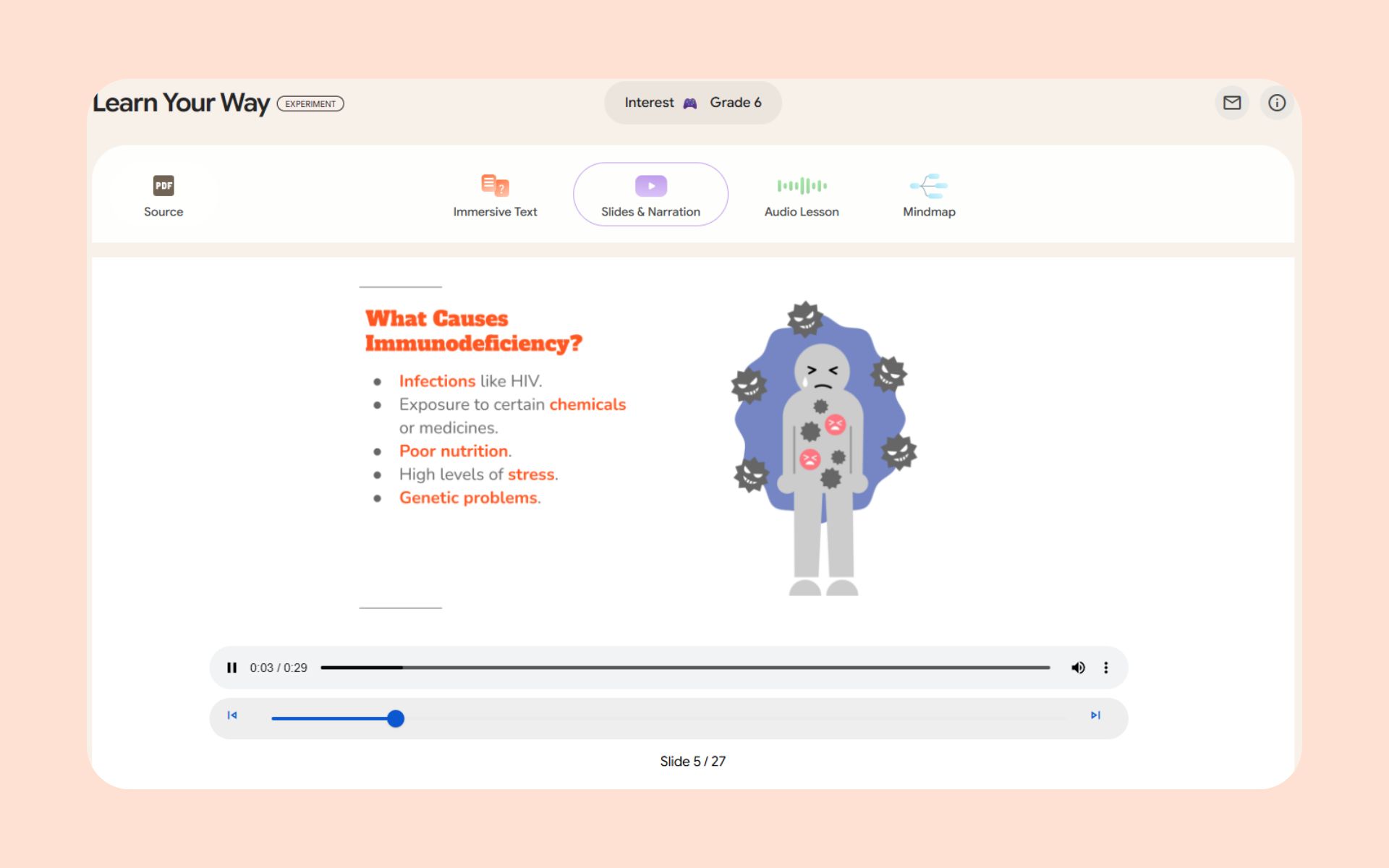
Task: Open the Audio Lesson mode
Action: [x=802, y=195]
